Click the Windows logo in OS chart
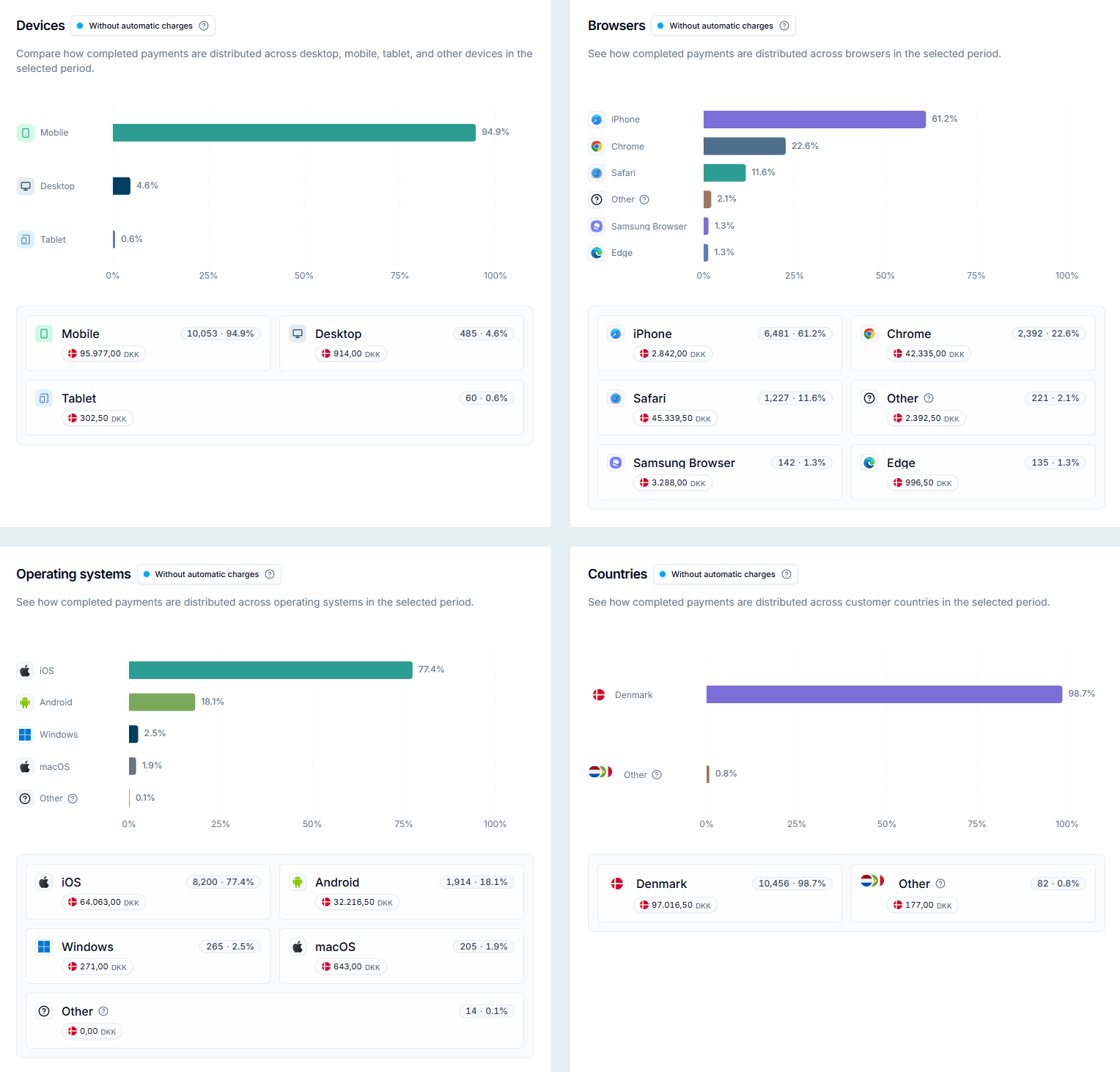This screenshot has width=1120, height=1072. (x=25, y=735)
